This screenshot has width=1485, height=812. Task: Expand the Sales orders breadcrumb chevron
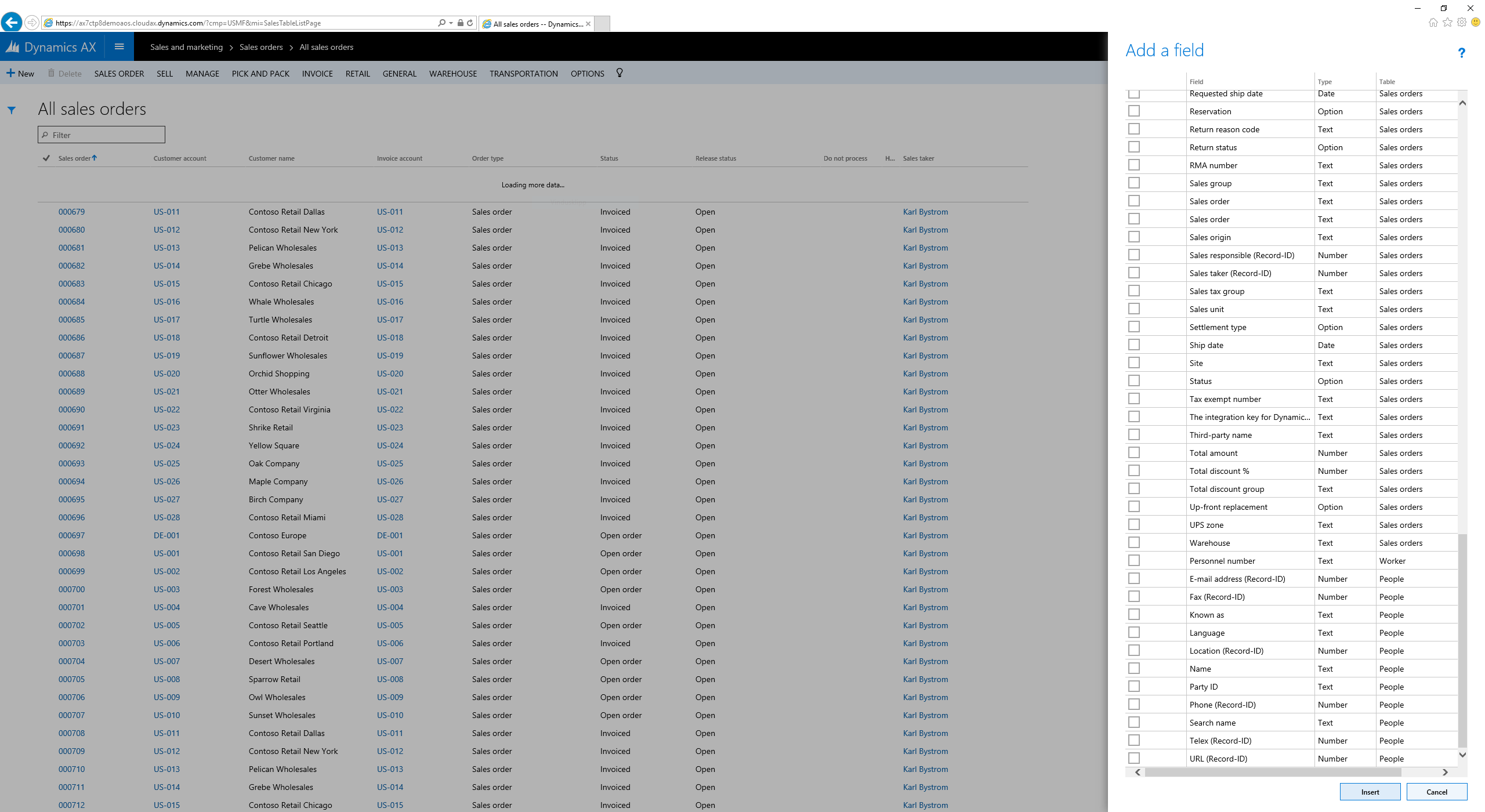pos(291,48)
